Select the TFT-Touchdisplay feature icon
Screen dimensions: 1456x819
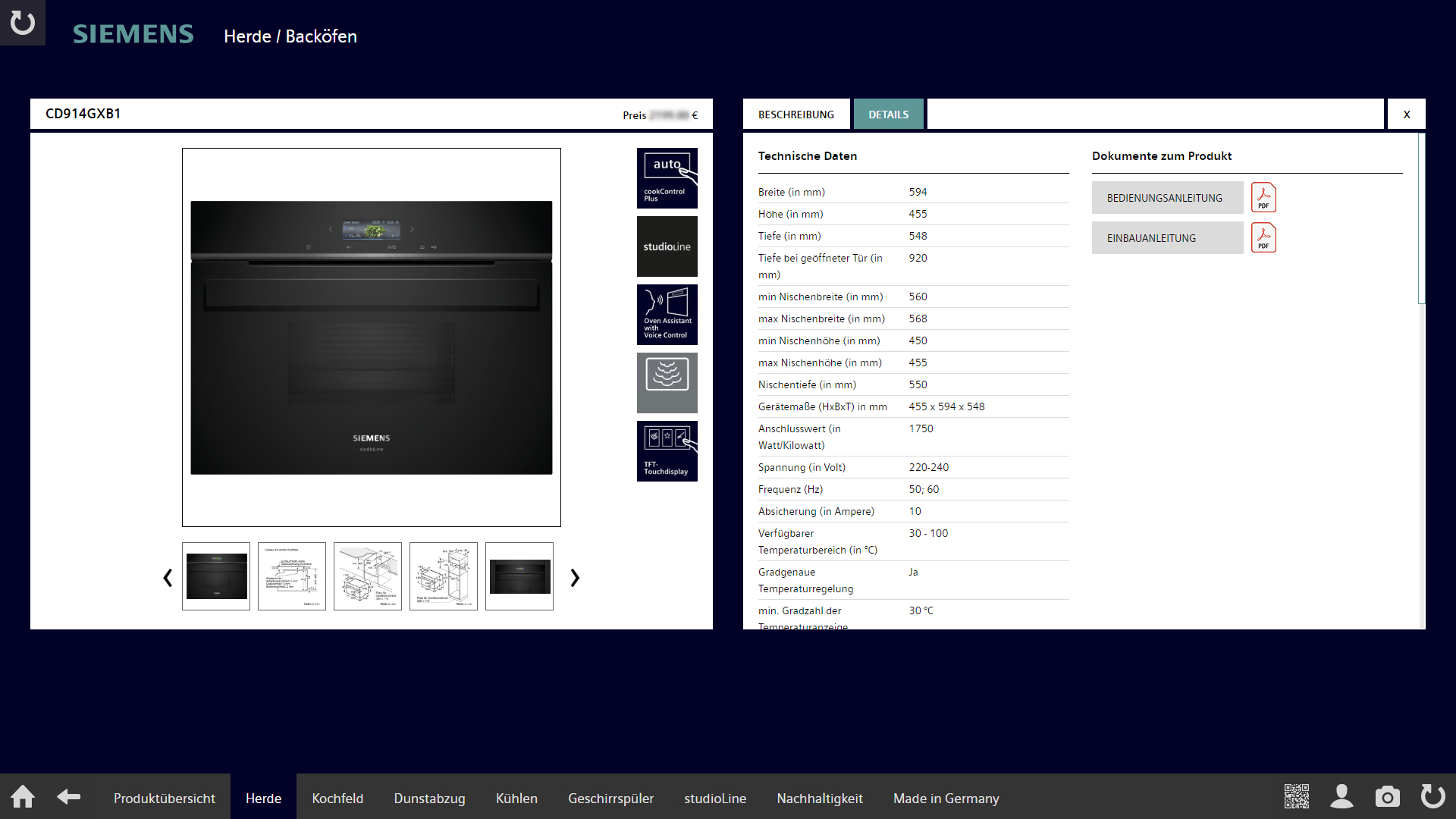(x=667, y=451)
